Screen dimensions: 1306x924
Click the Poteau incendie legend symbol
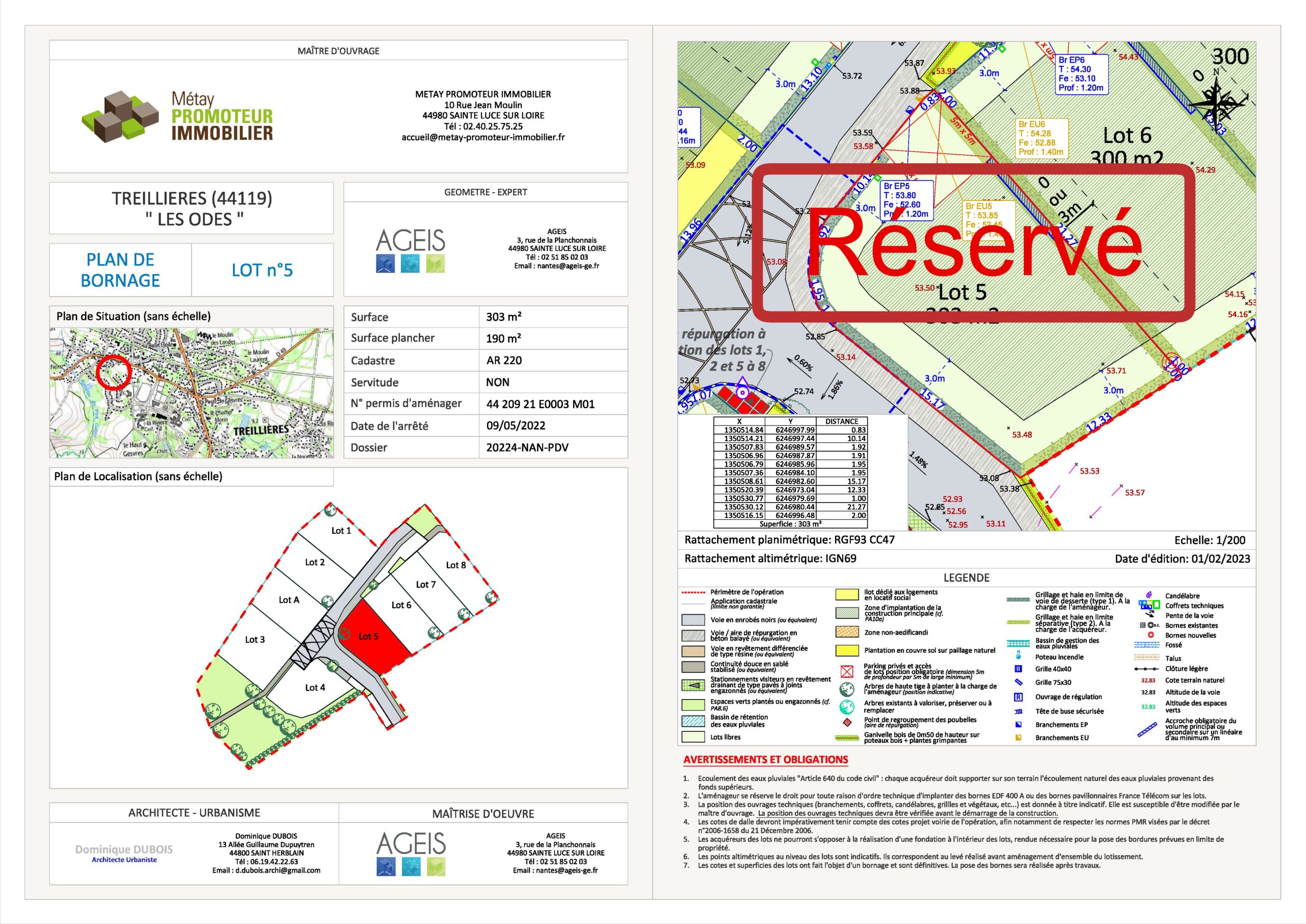coord(1018,656)
